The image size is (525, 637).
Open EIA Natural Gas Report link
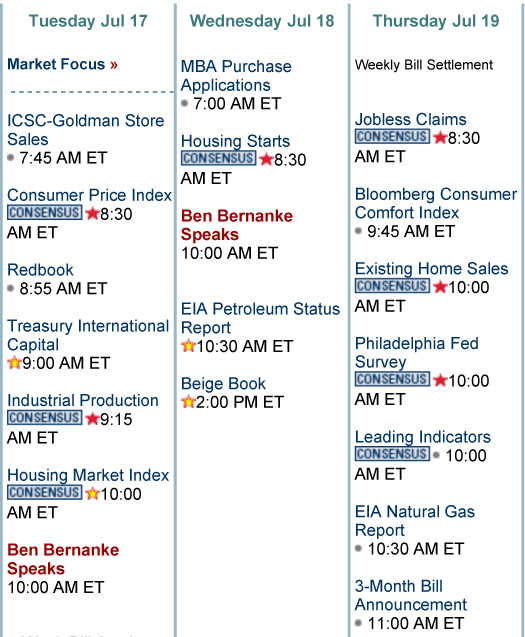pyautogui.click(x=414, y=521)
